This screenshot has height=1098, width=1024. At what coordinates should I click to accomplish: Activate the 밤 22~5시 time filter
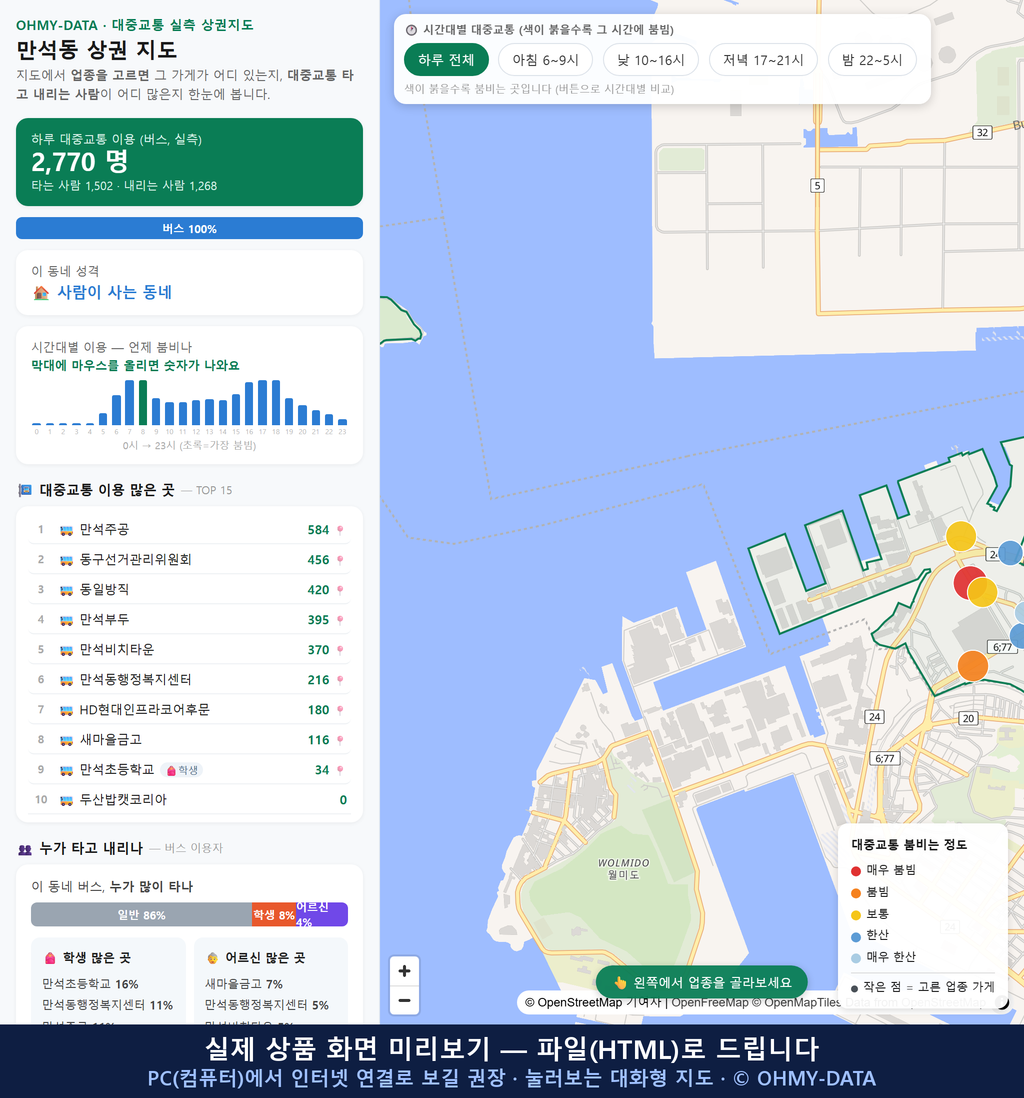tap(872, 60)
